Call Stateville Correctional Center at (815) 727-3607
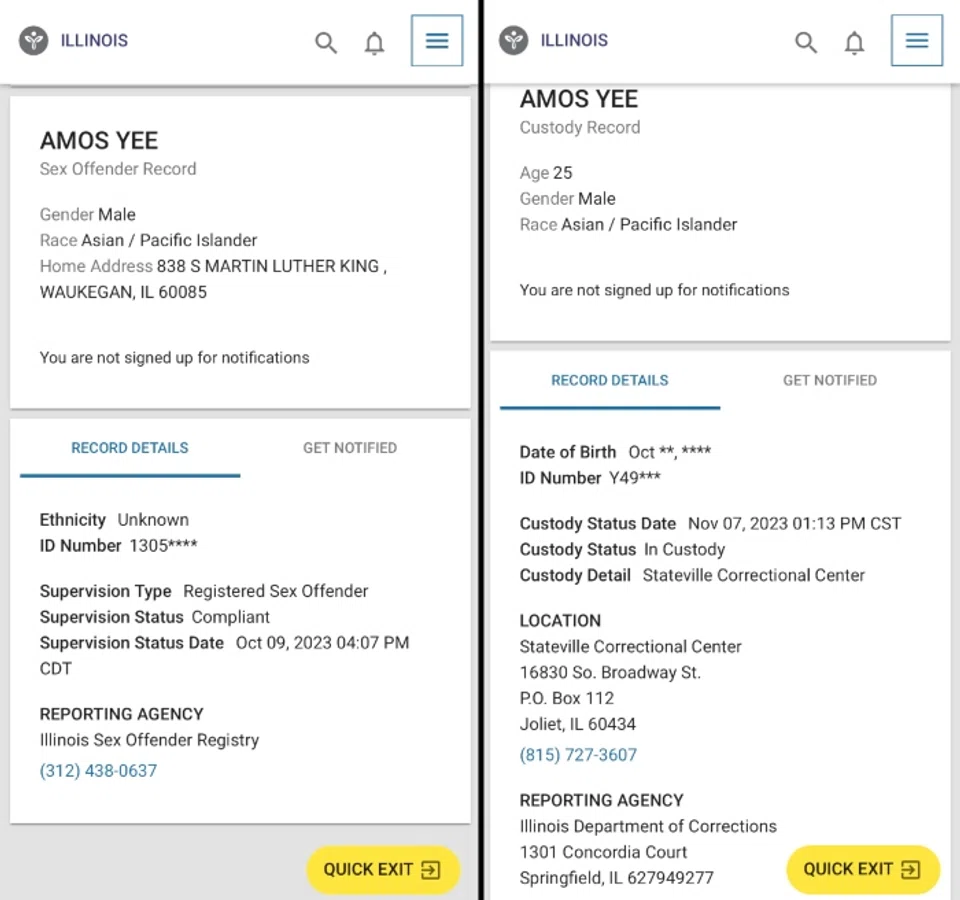Viewport: 960px width, 900px height. 578,755
